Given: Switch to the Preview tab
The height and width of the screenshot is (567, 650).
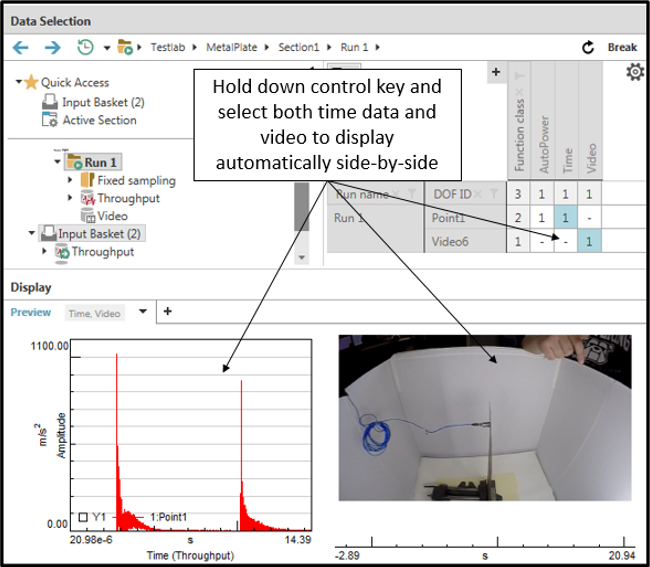Looking at the screenshot, I should coord(30,313).
